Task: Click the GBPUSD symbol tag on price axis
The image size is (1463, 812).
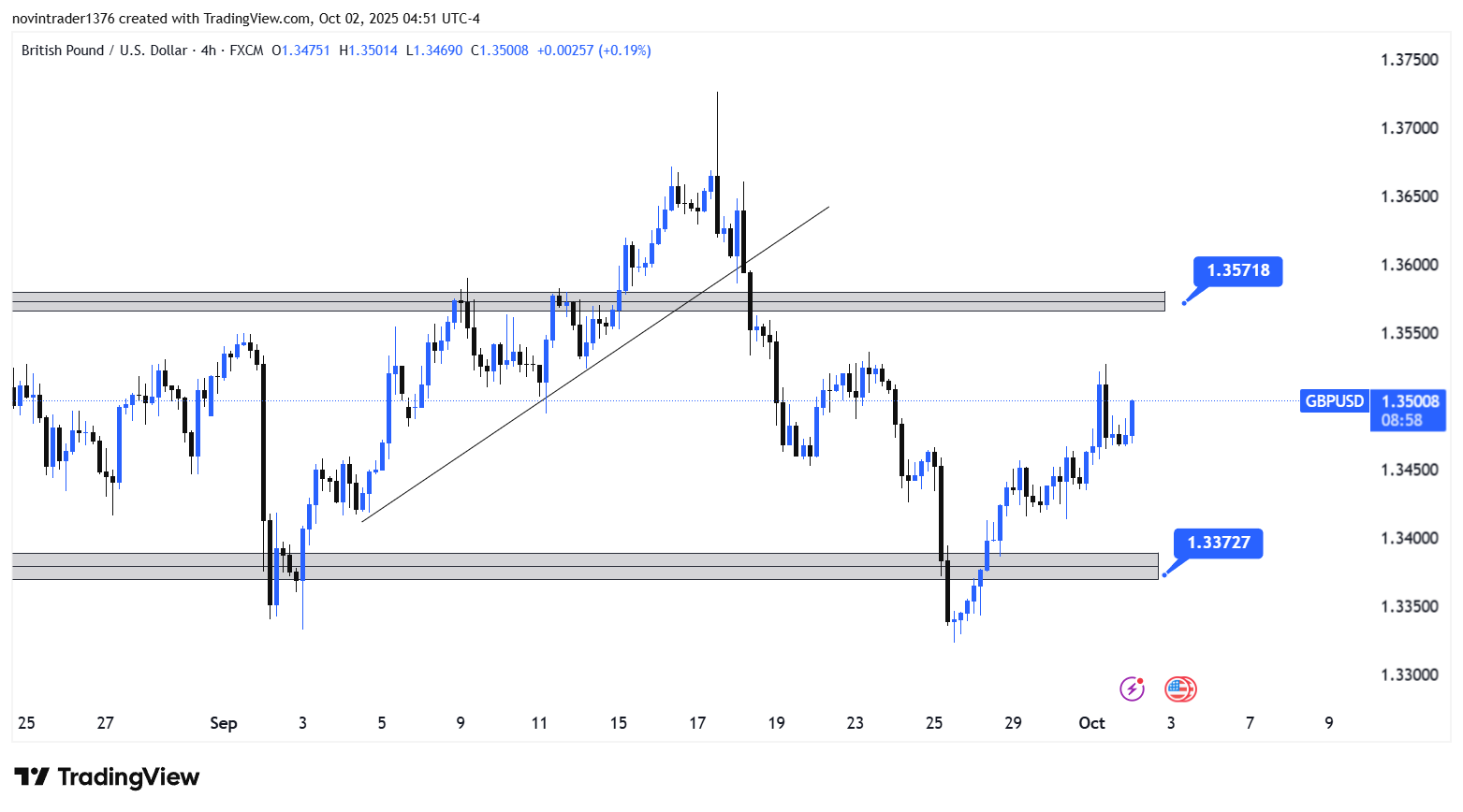Action: (1334, 401)
